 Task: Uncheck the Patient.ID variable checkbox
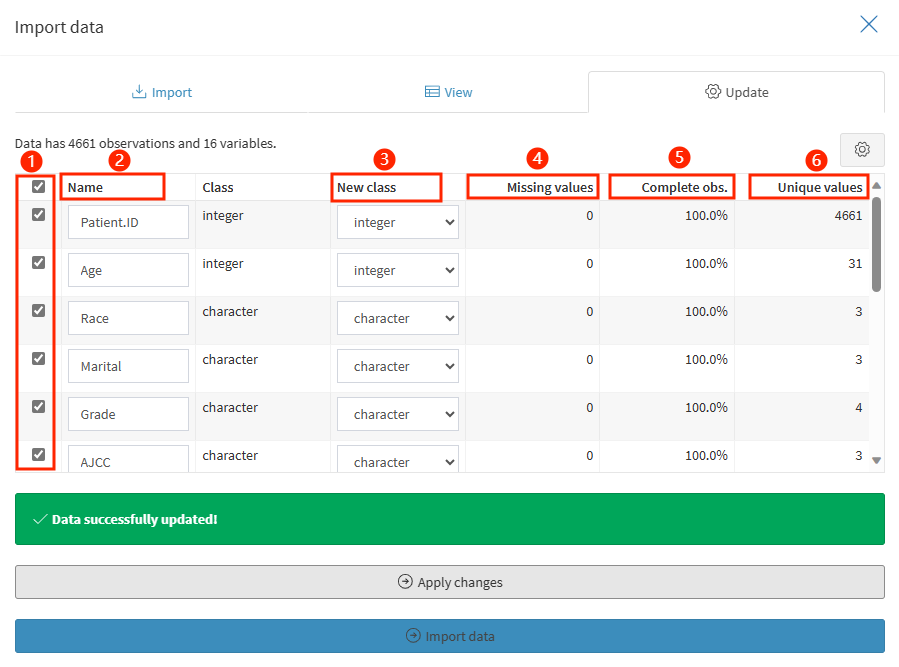[x=39, y=214]
